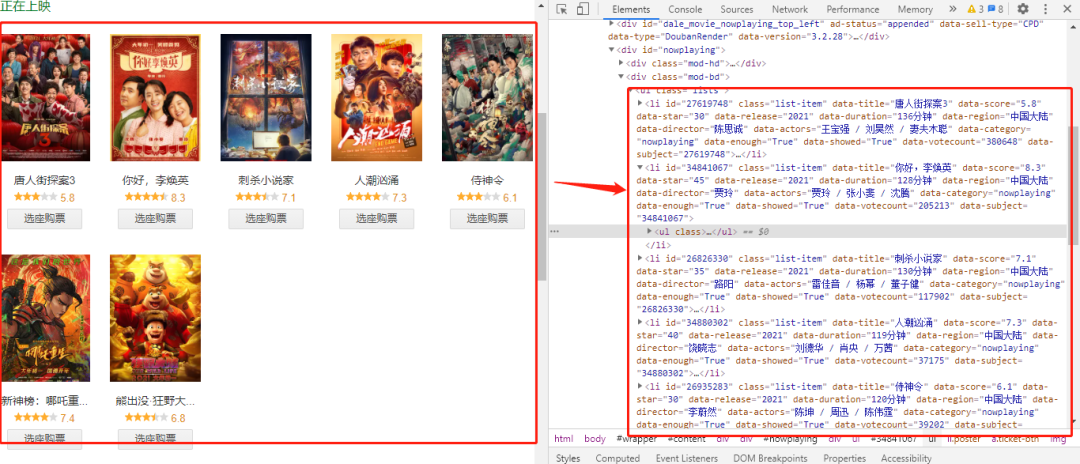This screenshot has height=464, width=1080.
Task: Expand the div class mod-hd node
Action: pyautogui.click(x=621, y=63)
